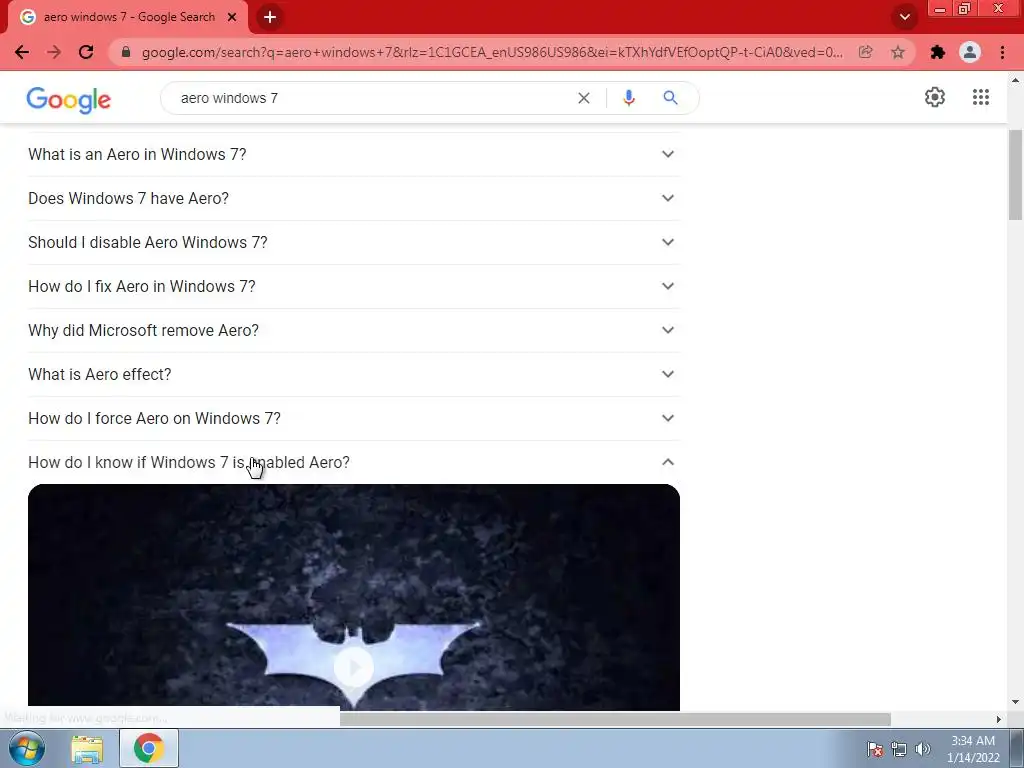Go to Google home via logo
The image size is (1024, 768).
click(x=69, y=99)
